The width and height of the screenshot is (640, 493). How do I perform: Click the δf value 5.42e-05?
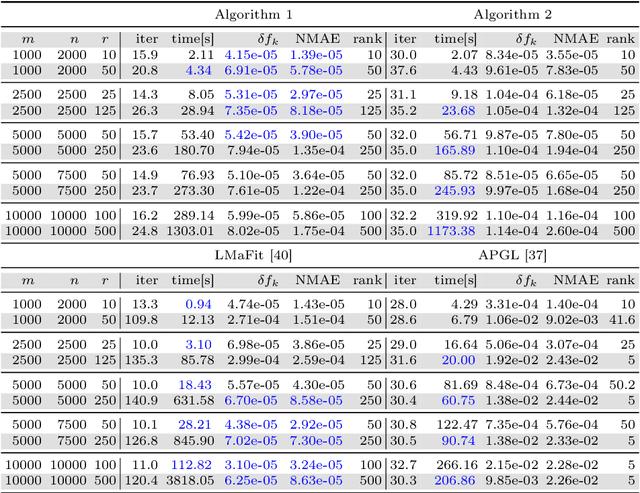(x=251, y=135)
